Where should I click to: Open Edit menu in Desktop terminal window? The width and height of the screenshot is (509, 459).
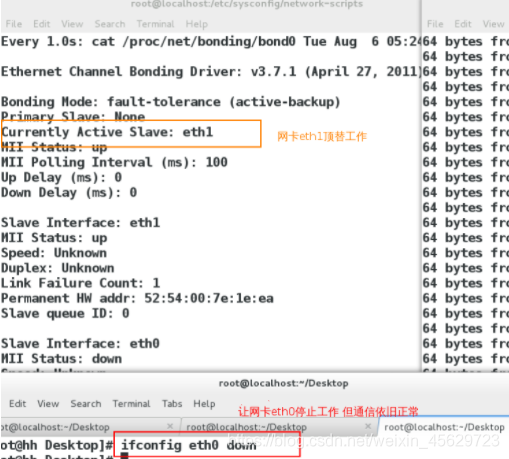(x=18, y=404)
